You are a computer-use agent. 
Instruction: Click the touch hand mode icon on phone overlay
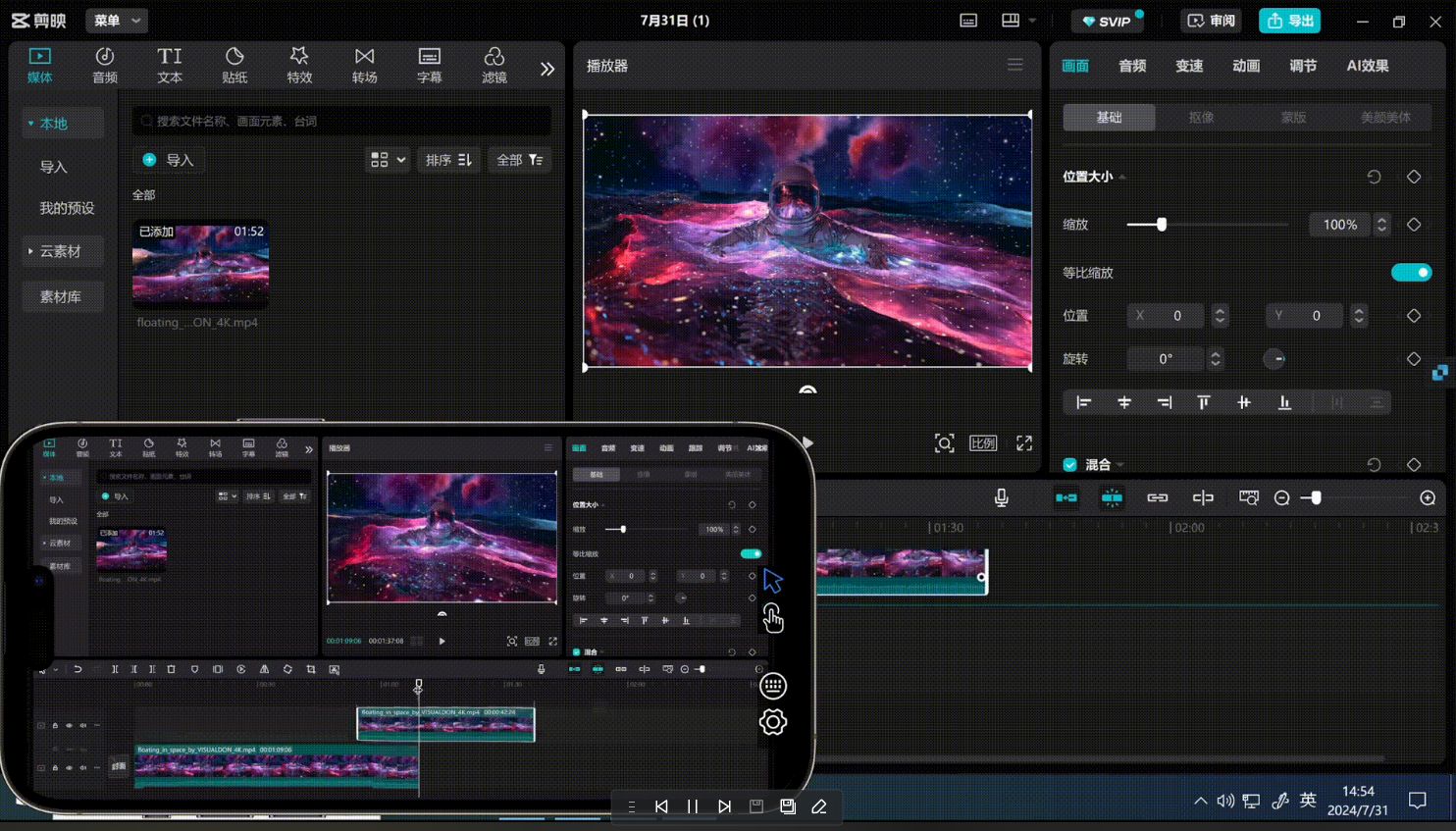click(773, 618)
